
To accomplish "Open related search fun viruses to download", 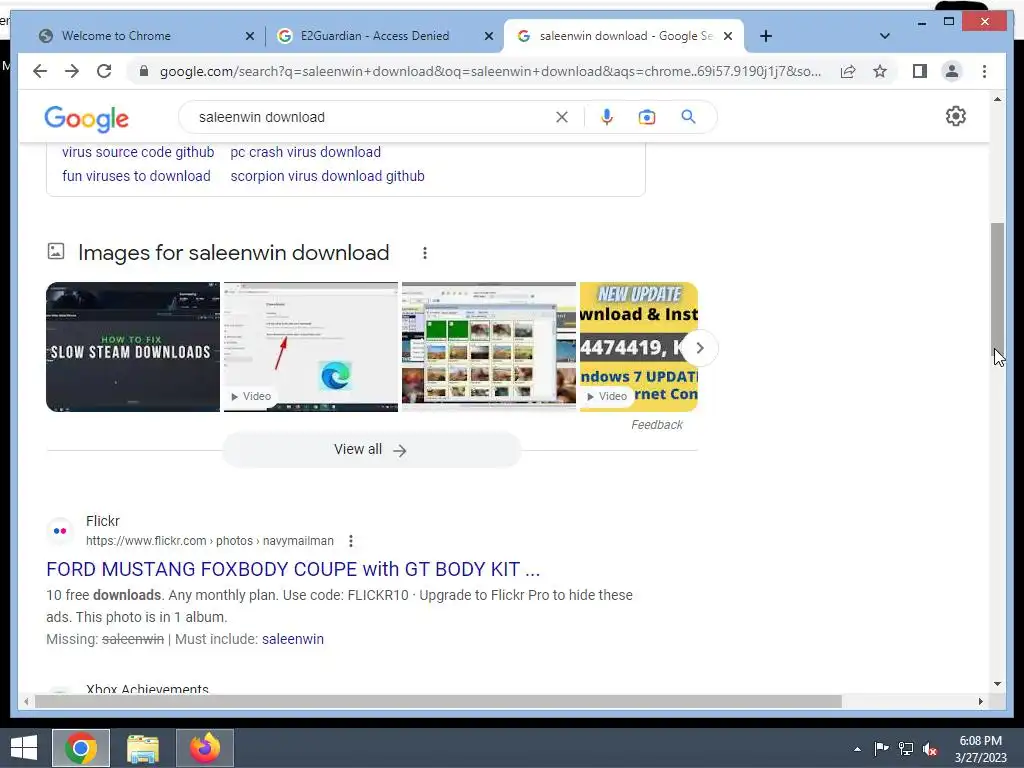I will point(136,176).
